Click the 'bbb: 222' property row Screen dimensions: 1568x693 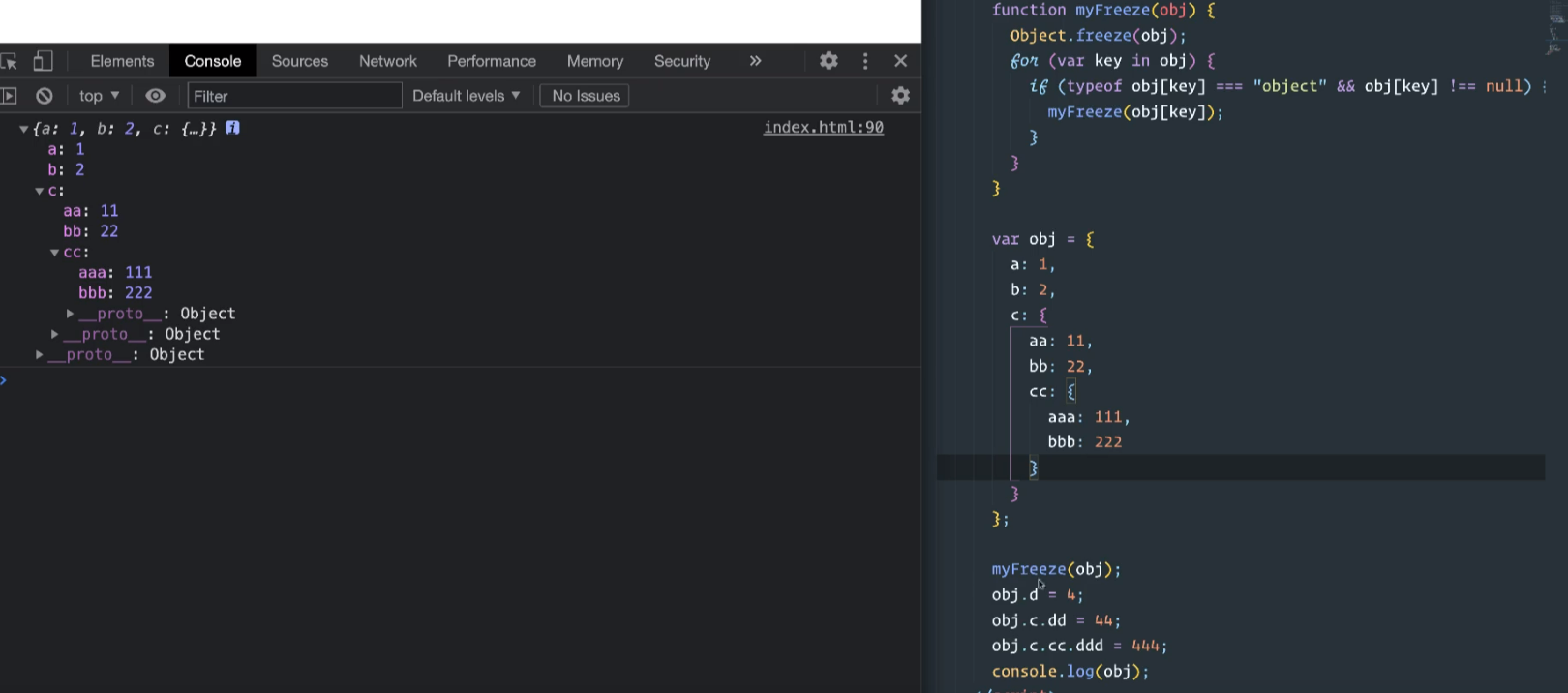click(x=115, y=293)
